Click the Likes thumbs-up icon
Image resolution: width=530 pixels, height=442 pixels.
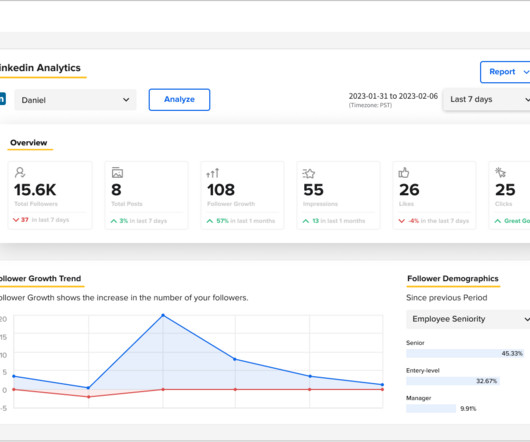point(404,173)
